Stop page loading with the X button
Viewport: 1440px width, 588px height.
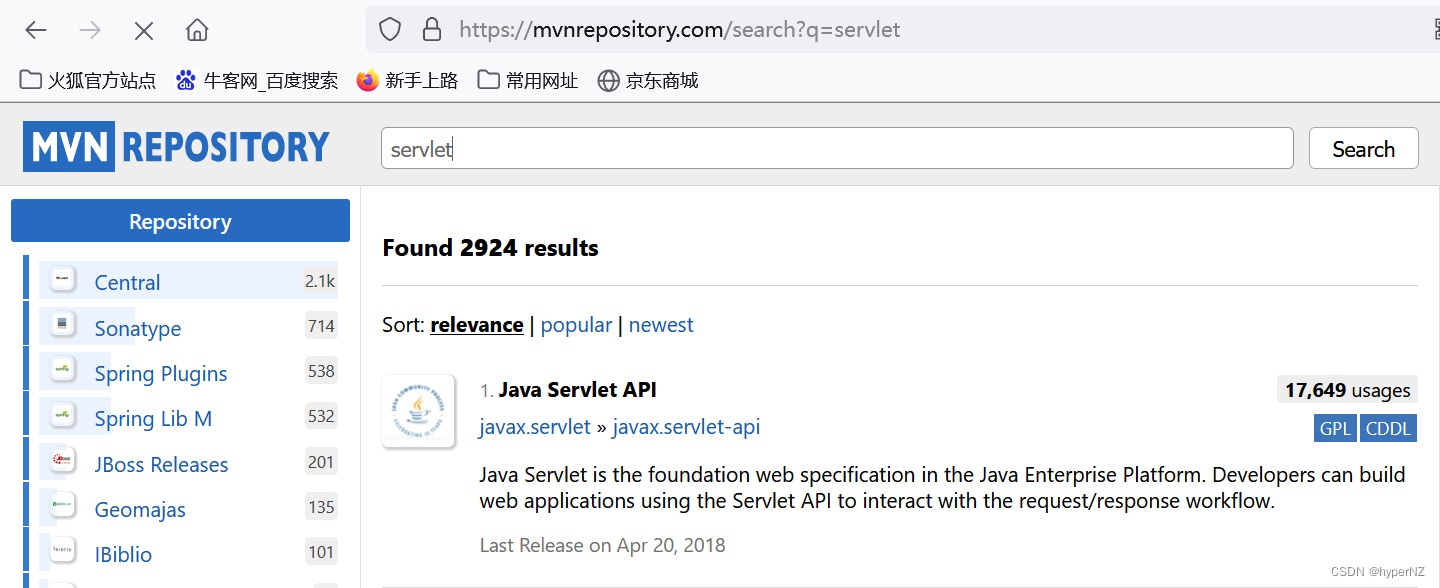144,30
